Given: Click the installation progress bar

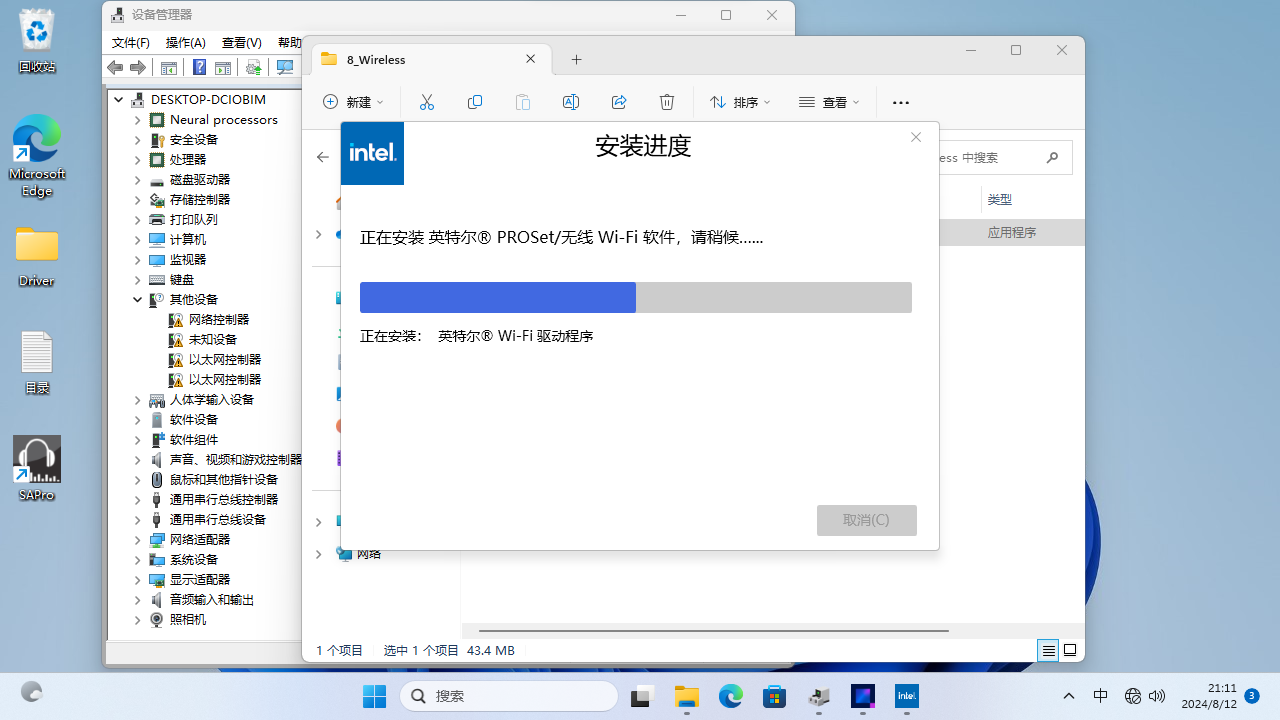Looking at the screenshot, I should 635,297.
